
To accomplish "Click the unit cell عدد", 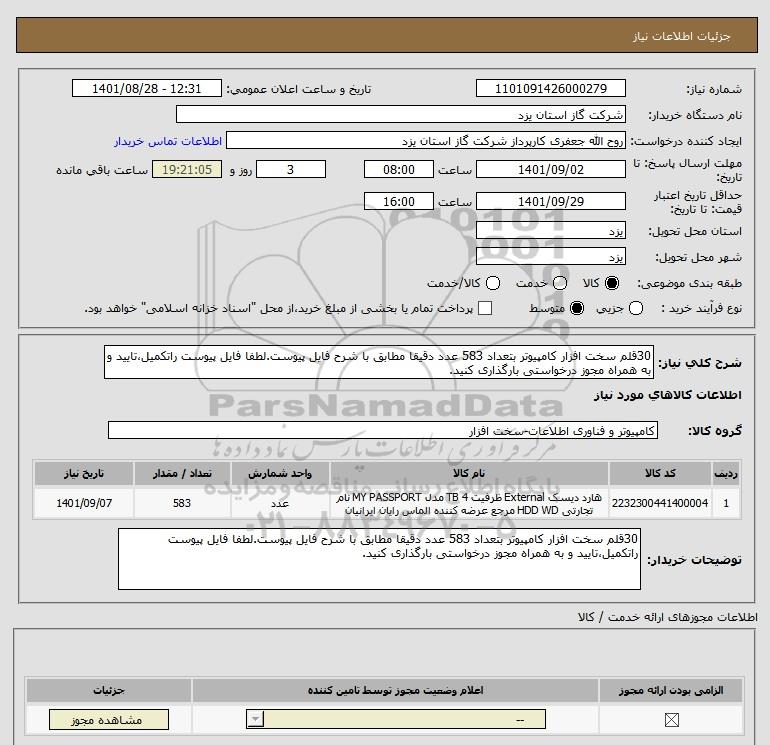I will click(x=280, y=503).
